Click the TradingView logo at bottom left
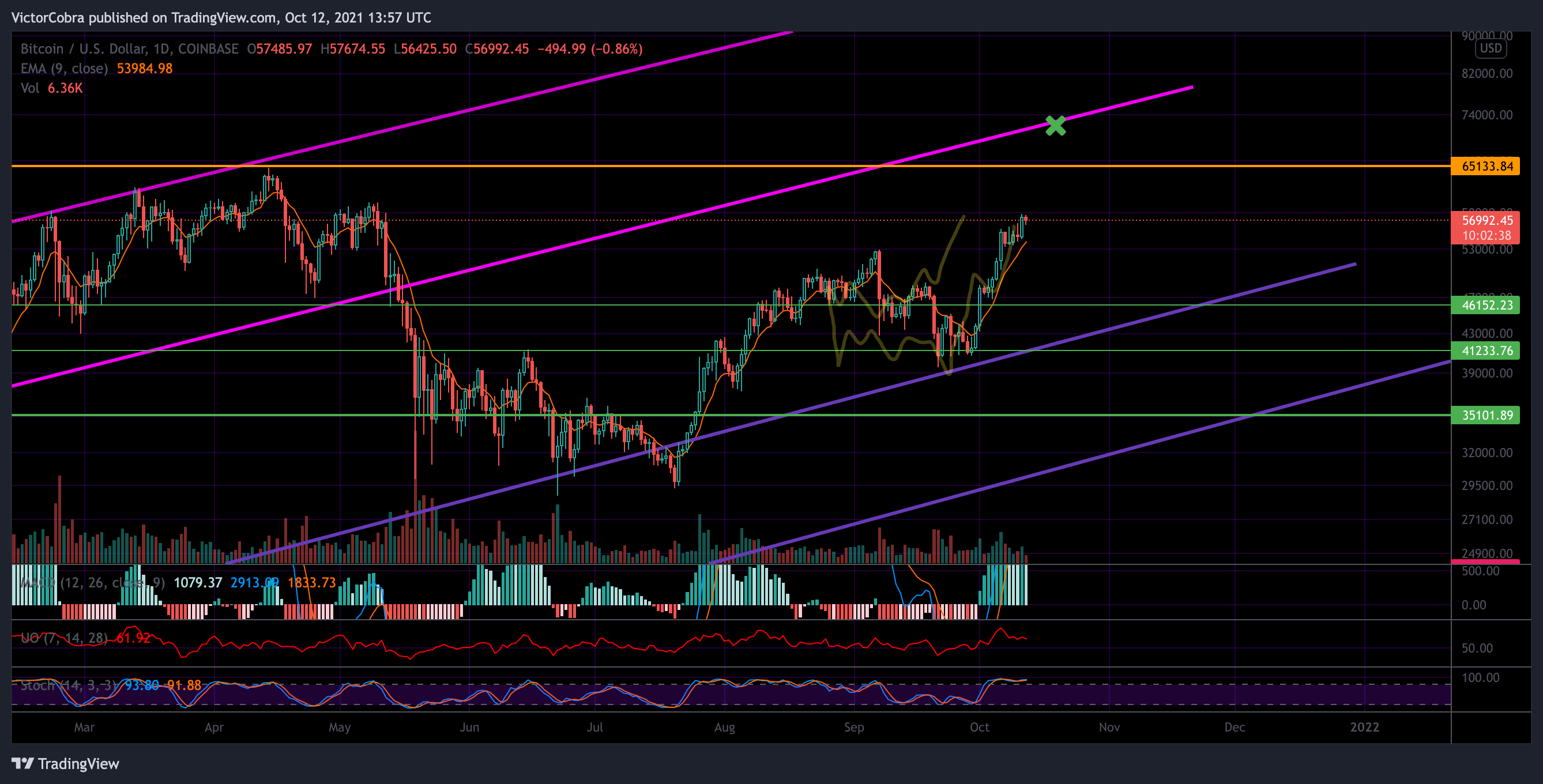Viewport: 1543px width, 784px height. click(x=65, y=764)
